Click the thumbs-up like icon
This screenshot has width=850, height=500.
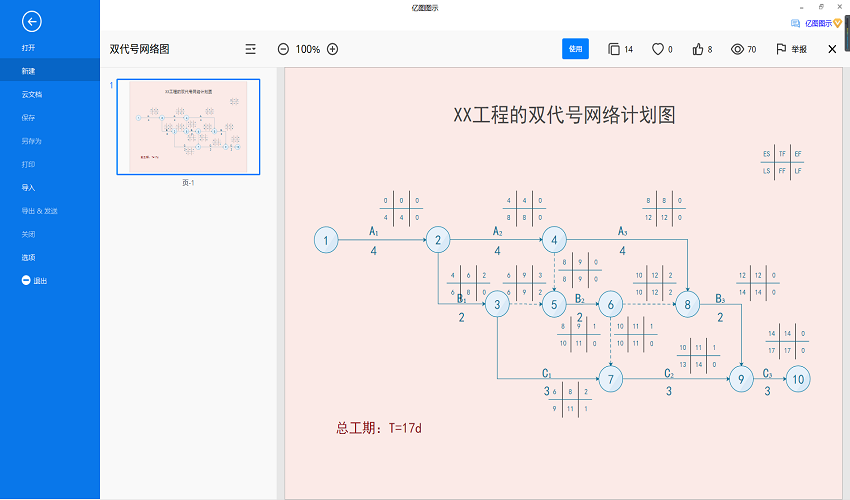point(698,49)
